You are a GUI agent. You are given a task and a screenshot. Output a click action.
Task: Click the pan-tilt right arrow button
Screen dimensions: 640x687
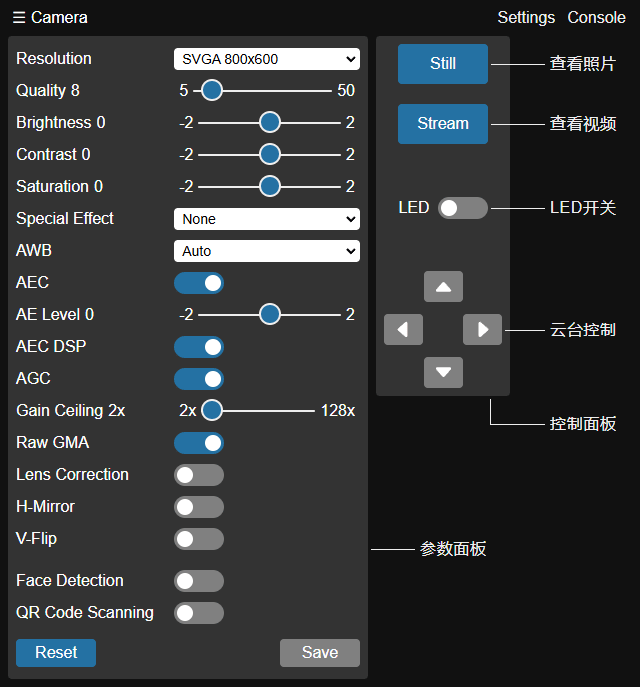click(482, 329)
